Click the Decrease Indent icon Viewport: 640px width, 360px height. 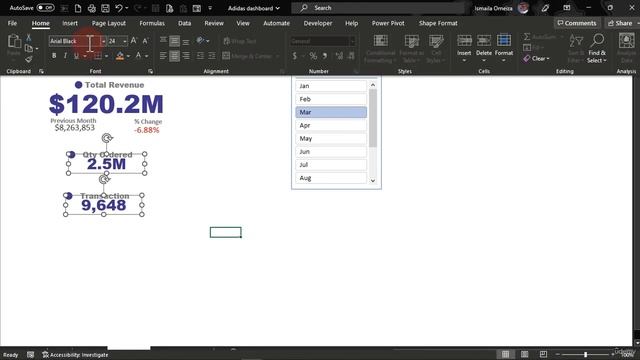coord(200,56)
